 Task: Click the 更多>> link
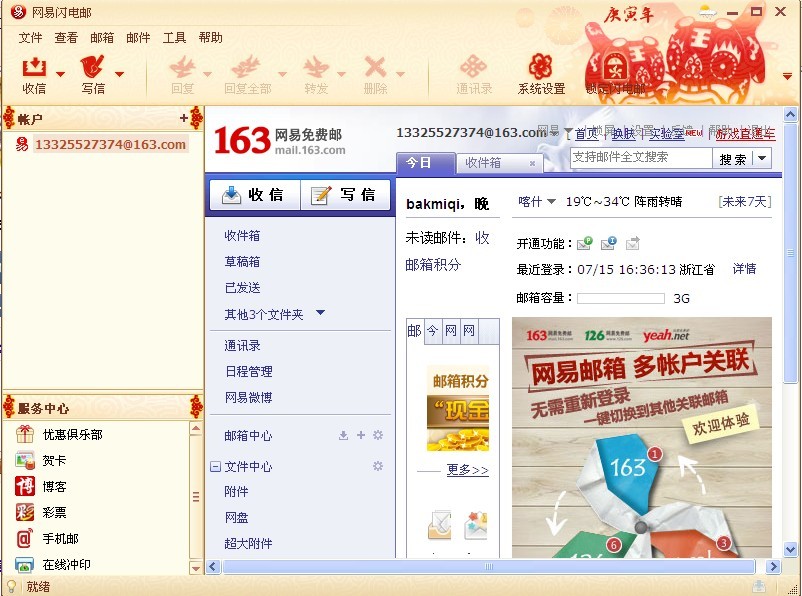467,470
